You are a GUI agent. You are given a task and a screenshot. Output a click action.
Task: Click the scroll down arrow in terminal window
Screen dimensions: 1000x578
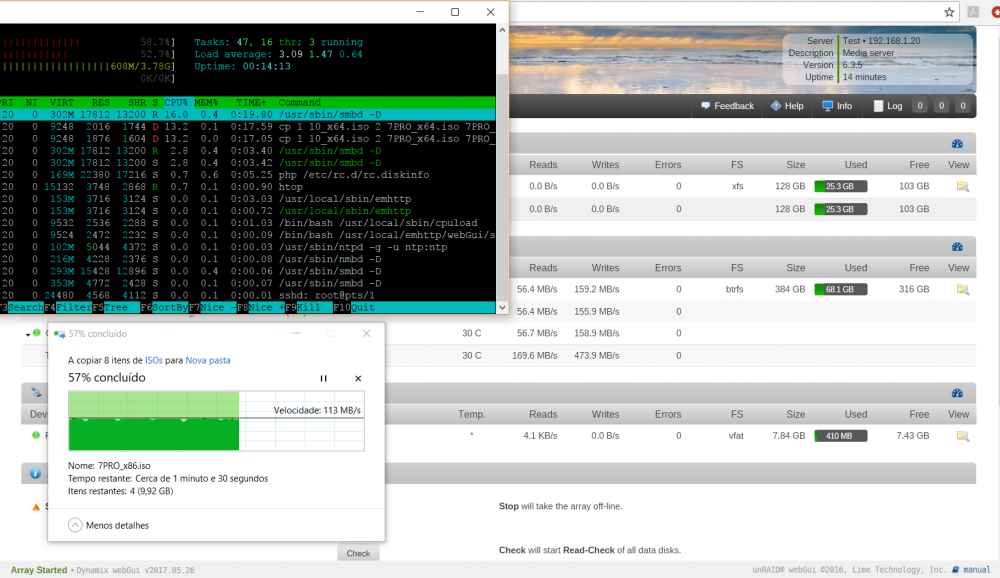502,308
